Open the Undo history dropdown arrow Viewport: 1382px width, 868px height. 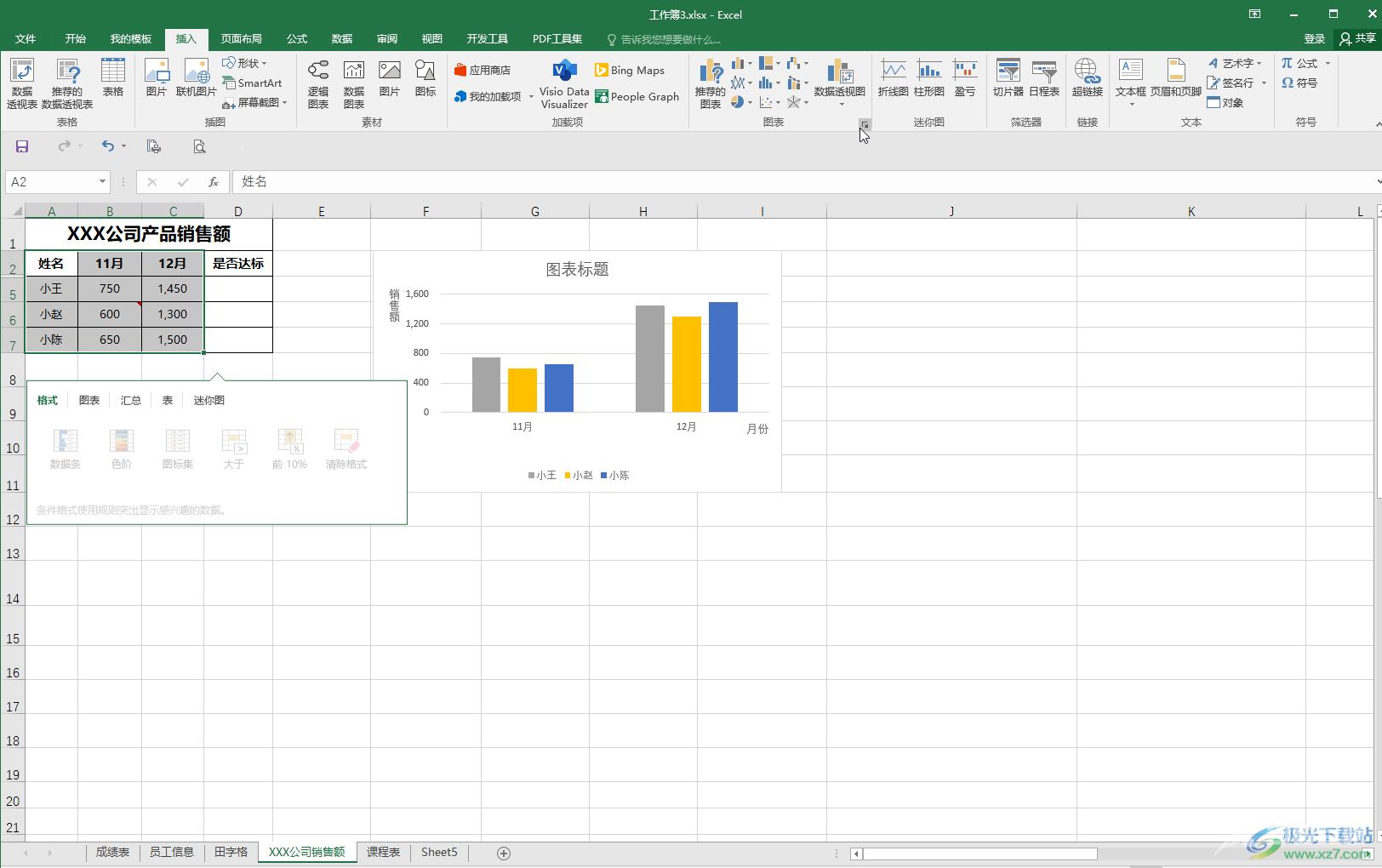click(123, 146)
